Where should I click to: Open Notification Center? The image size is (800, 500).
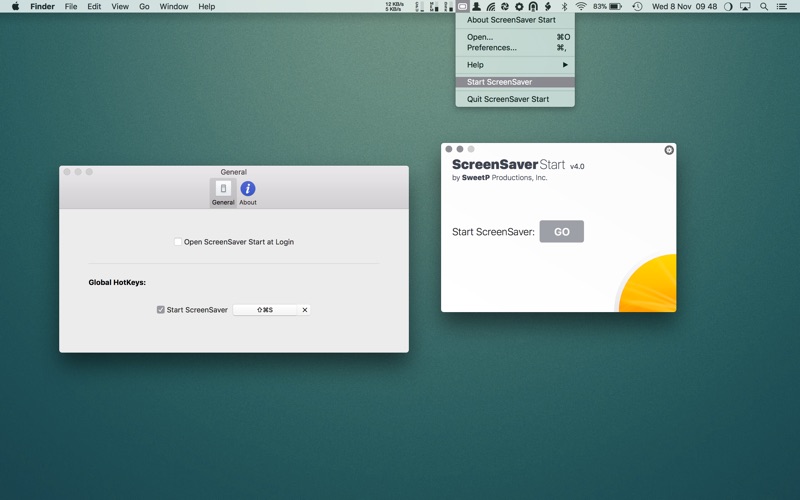click(782, 7)
